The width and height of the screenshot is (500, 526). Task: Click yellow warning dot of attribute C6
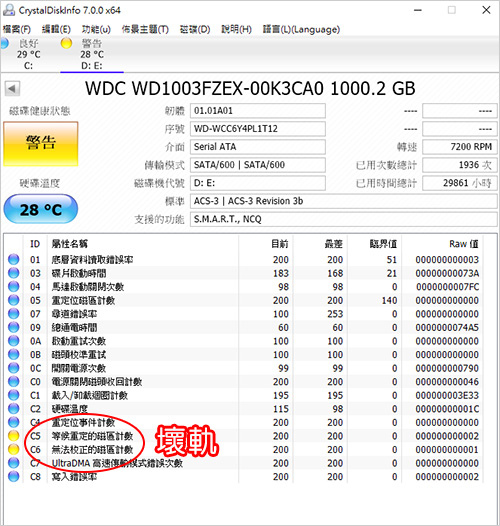13,450
